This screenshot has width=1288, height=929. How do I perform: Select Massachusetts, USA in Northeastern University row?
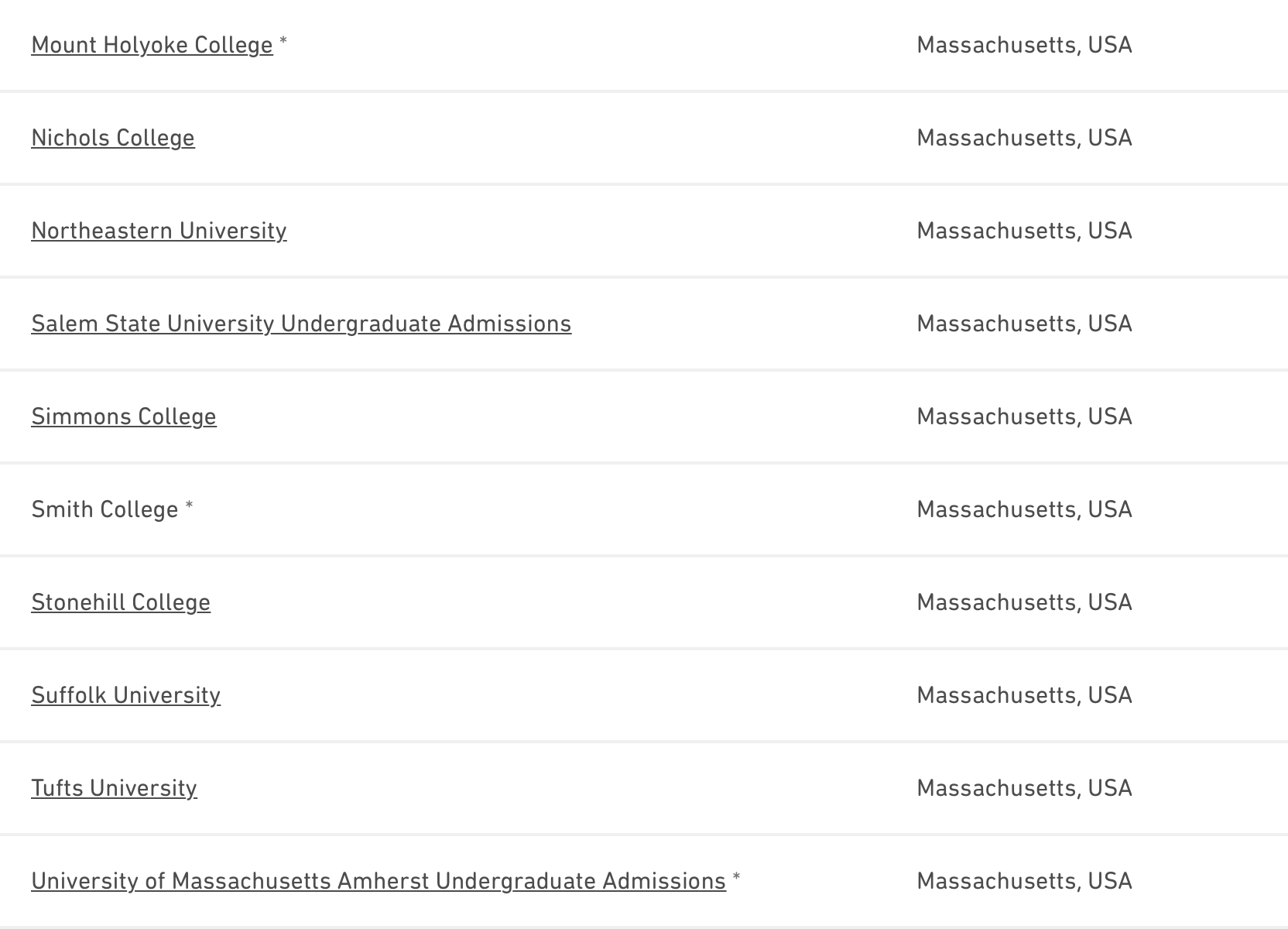(1024, 231)
